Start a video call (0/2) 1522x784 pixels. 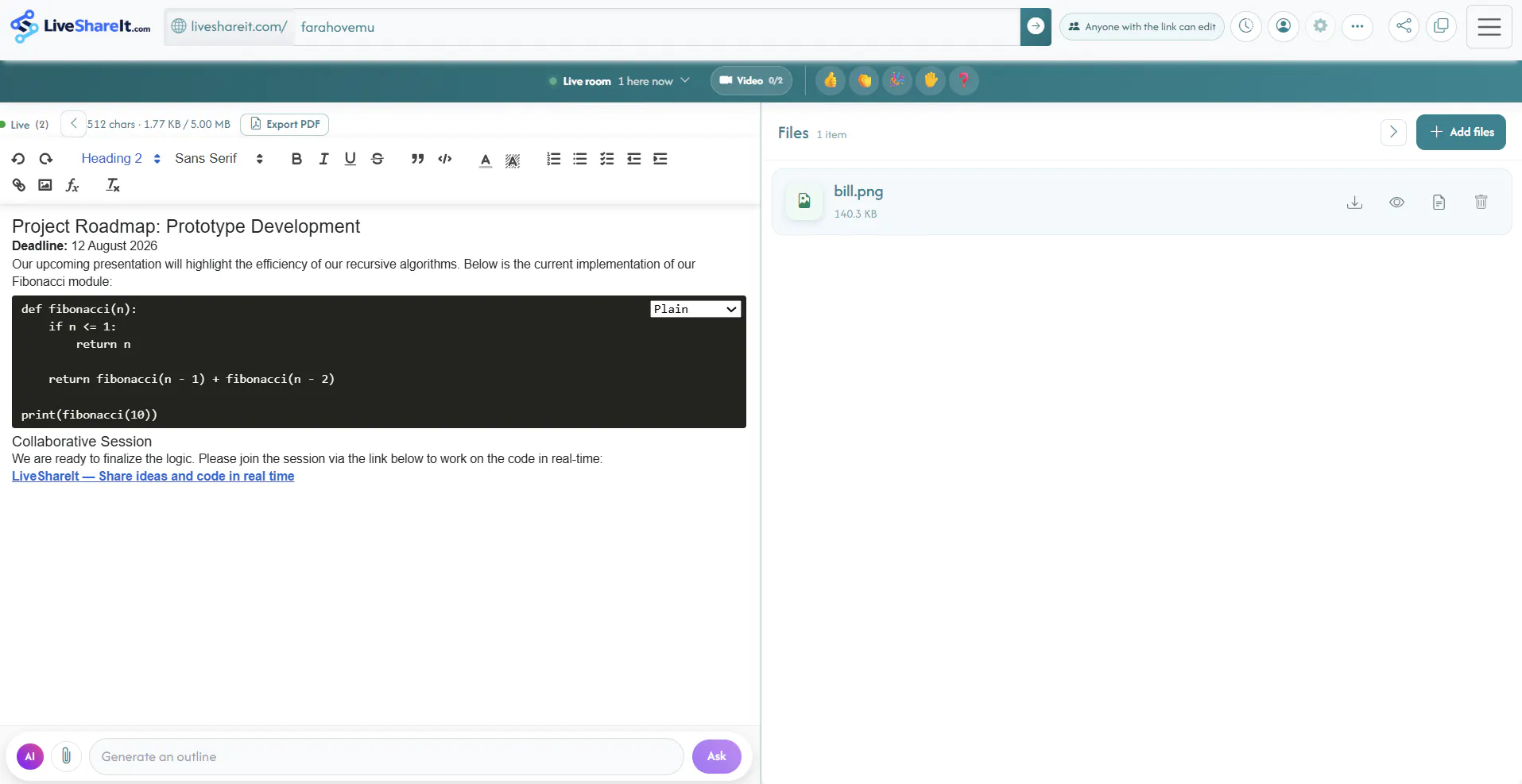(751, 81)
